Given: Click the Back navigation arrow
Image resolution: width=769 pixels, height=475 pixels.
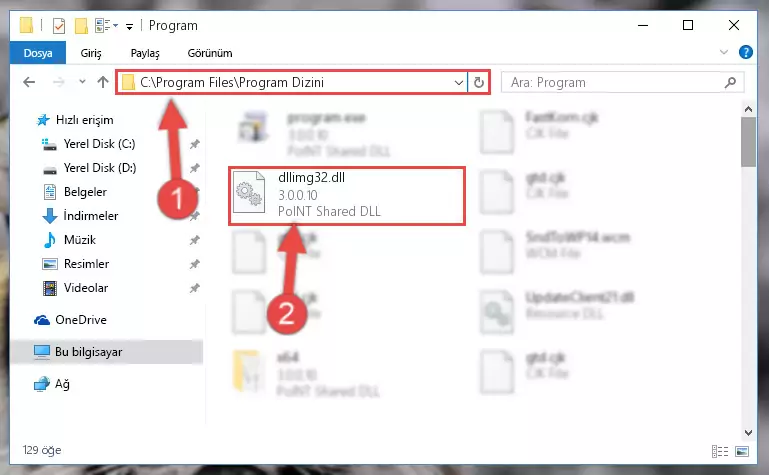Looking at the screenshot, I should coord(29,82).
